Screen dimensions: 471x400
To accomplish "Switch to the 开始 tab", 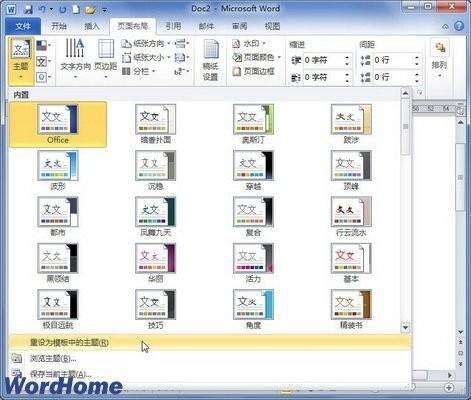I will click(x=59, y=26).
